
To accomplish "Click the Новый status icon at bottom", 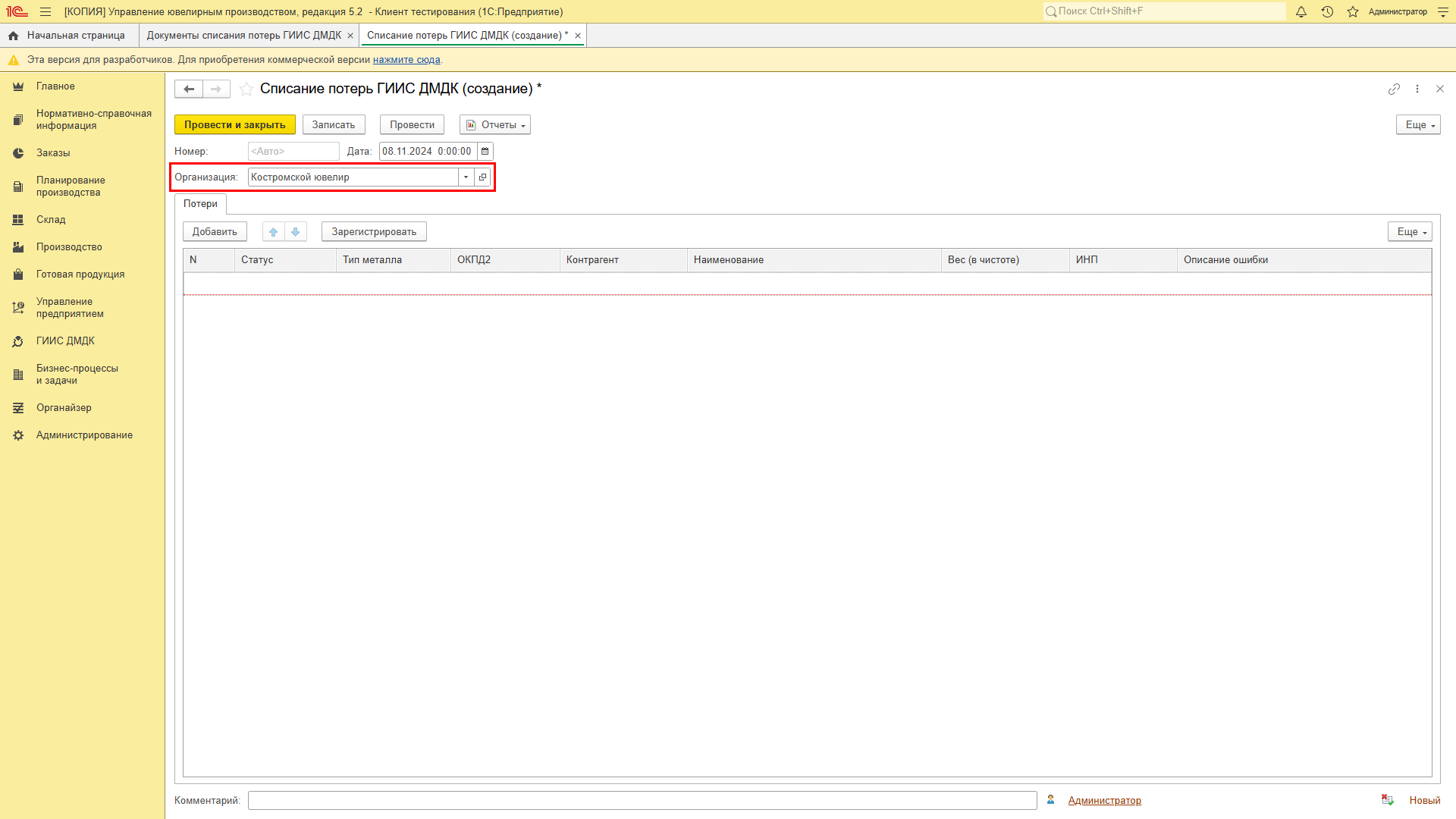I will pyautogui.click(x=1388, y=800).
